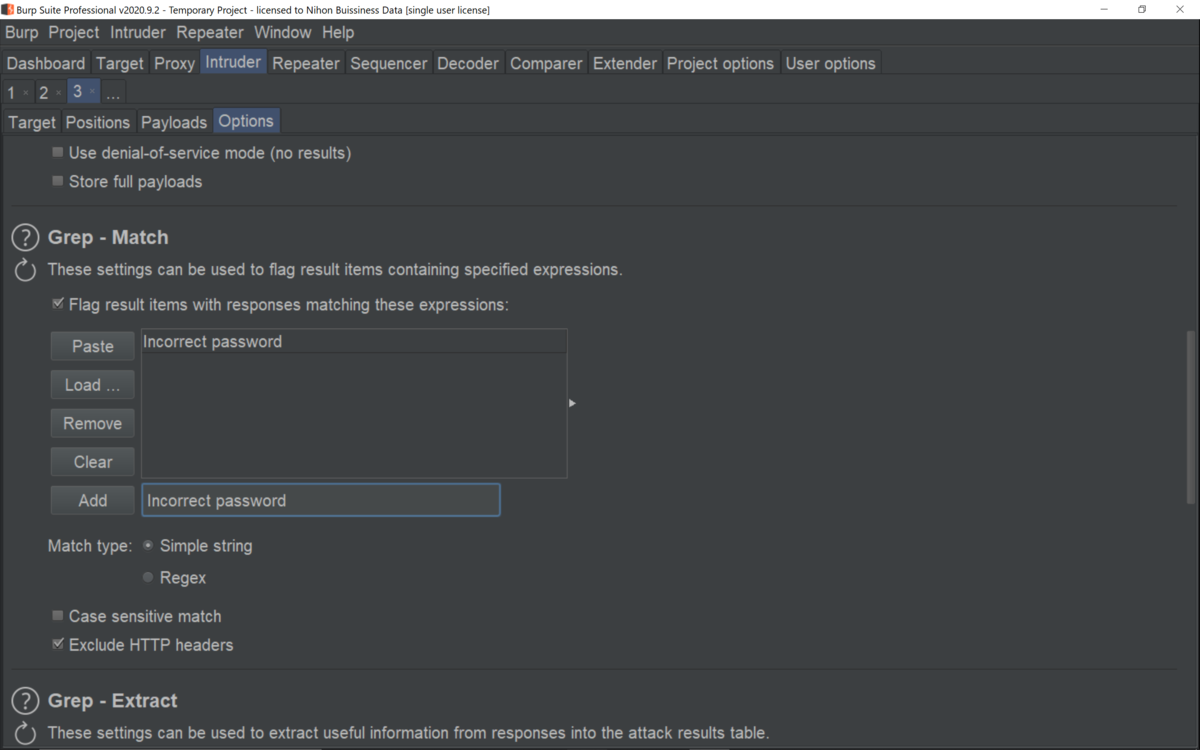Focus the new expression input field
This screenshot has width=1200, height=750.
pyautogui.click(x=321, y=500)
